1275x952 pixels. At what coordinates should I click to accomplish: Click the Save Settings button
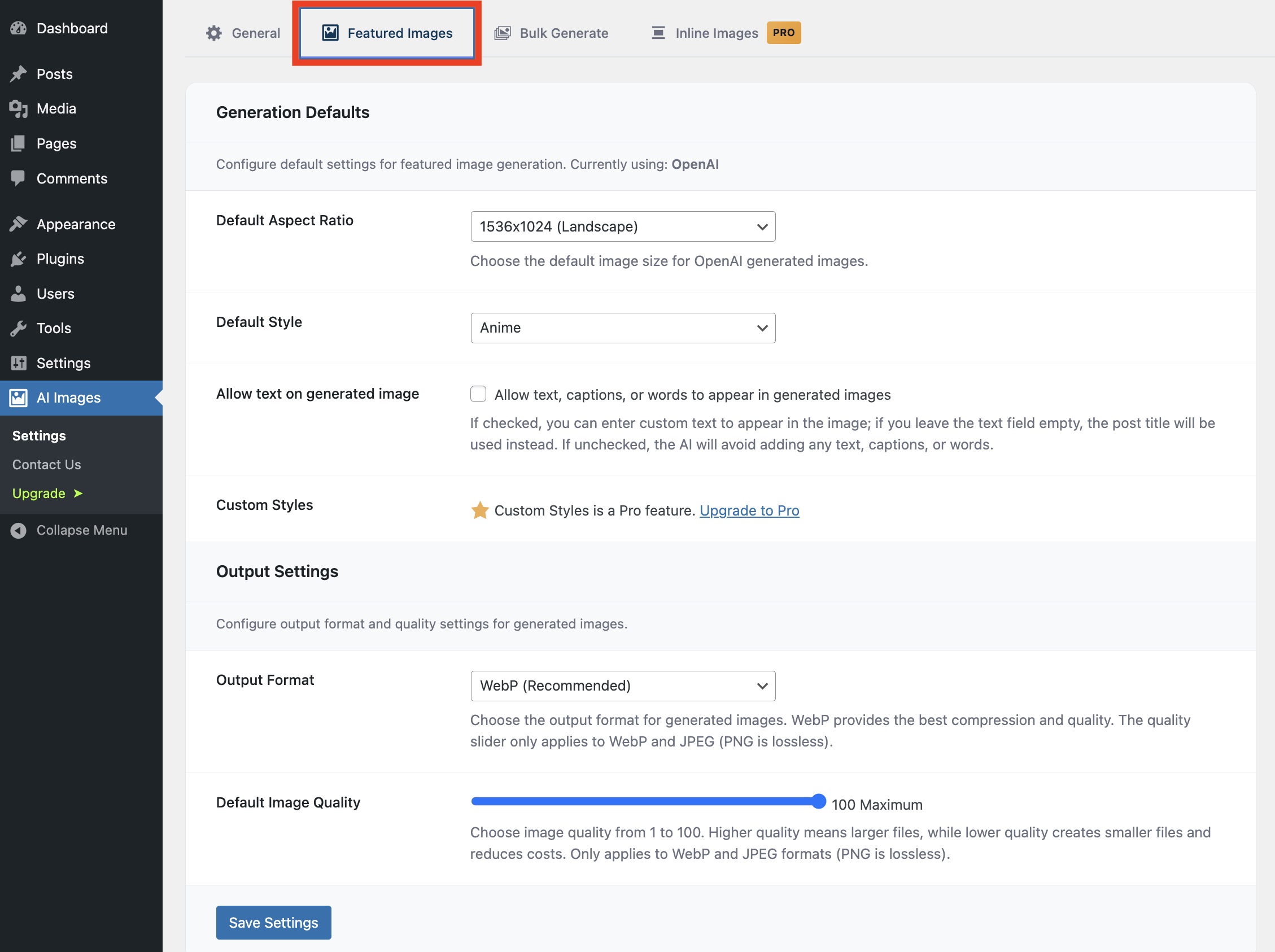click(x=273, y=922)
